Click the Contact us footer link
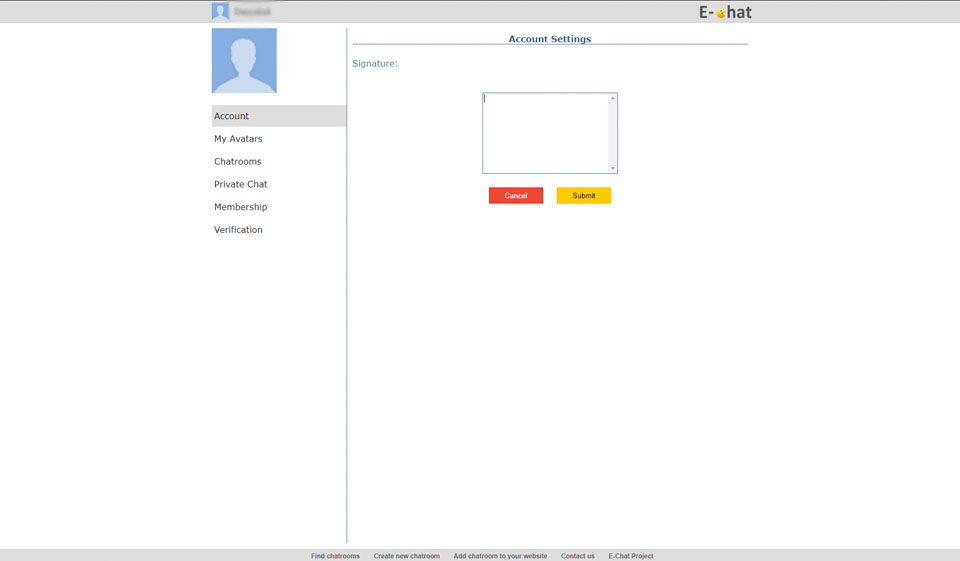The image size is (960, 561). 577,556
